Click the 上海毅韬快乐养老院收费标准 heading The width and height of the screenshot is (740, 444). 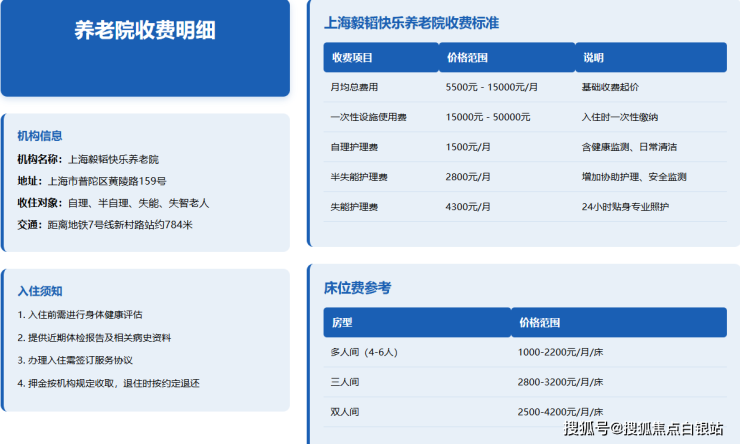(412, 23)
